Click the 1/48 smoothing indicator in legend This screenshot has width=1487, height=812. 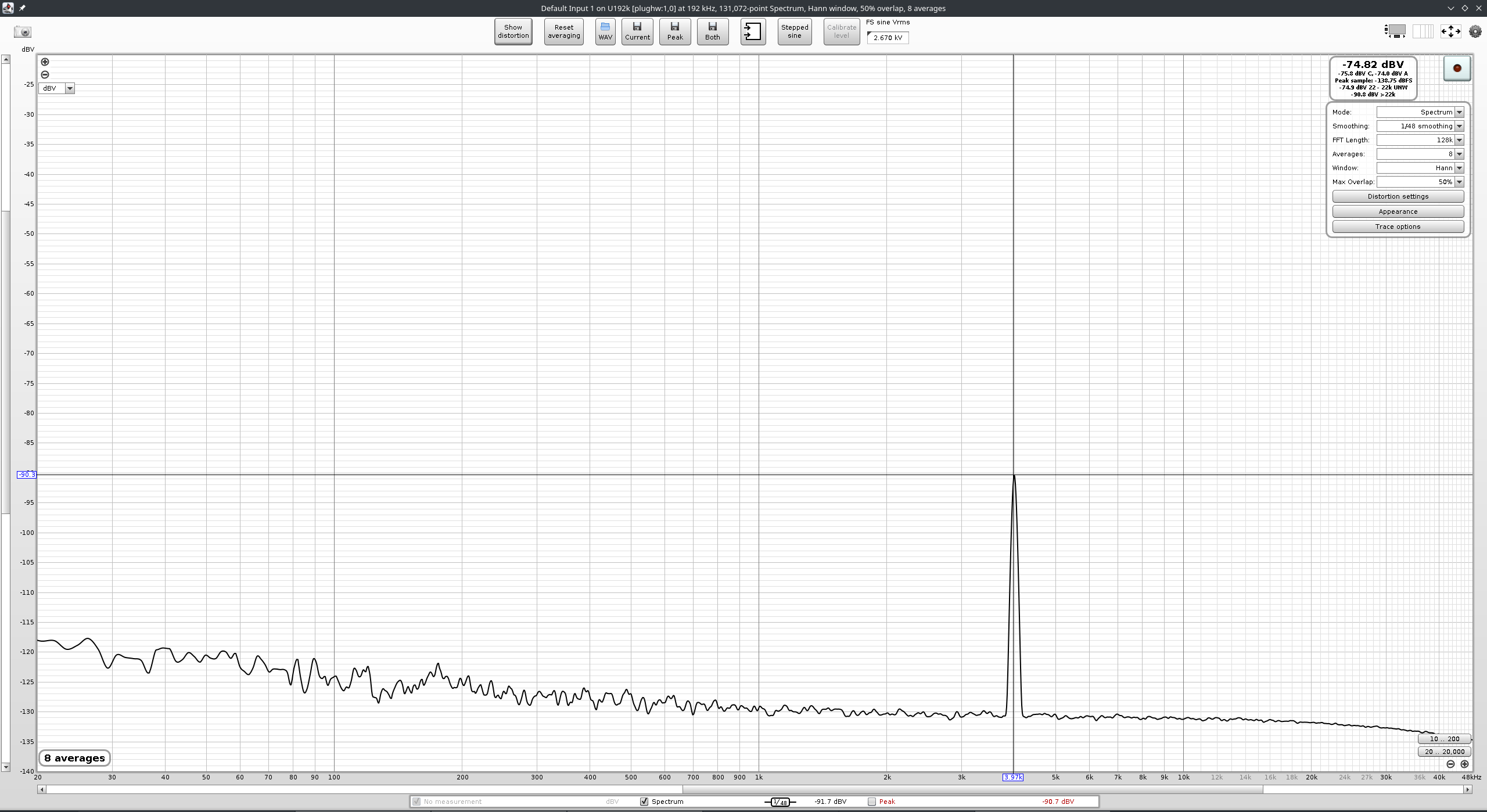780,802
